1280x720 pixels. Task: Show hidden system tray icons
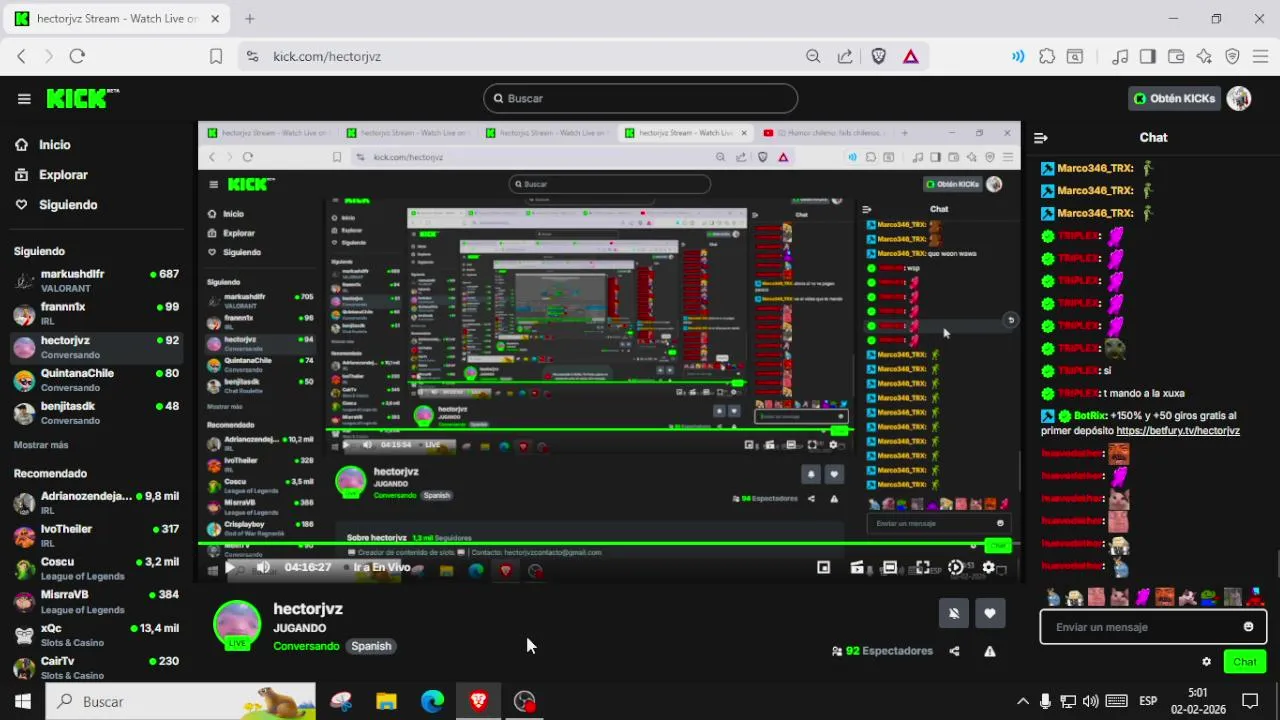(x=1022, y=701)
